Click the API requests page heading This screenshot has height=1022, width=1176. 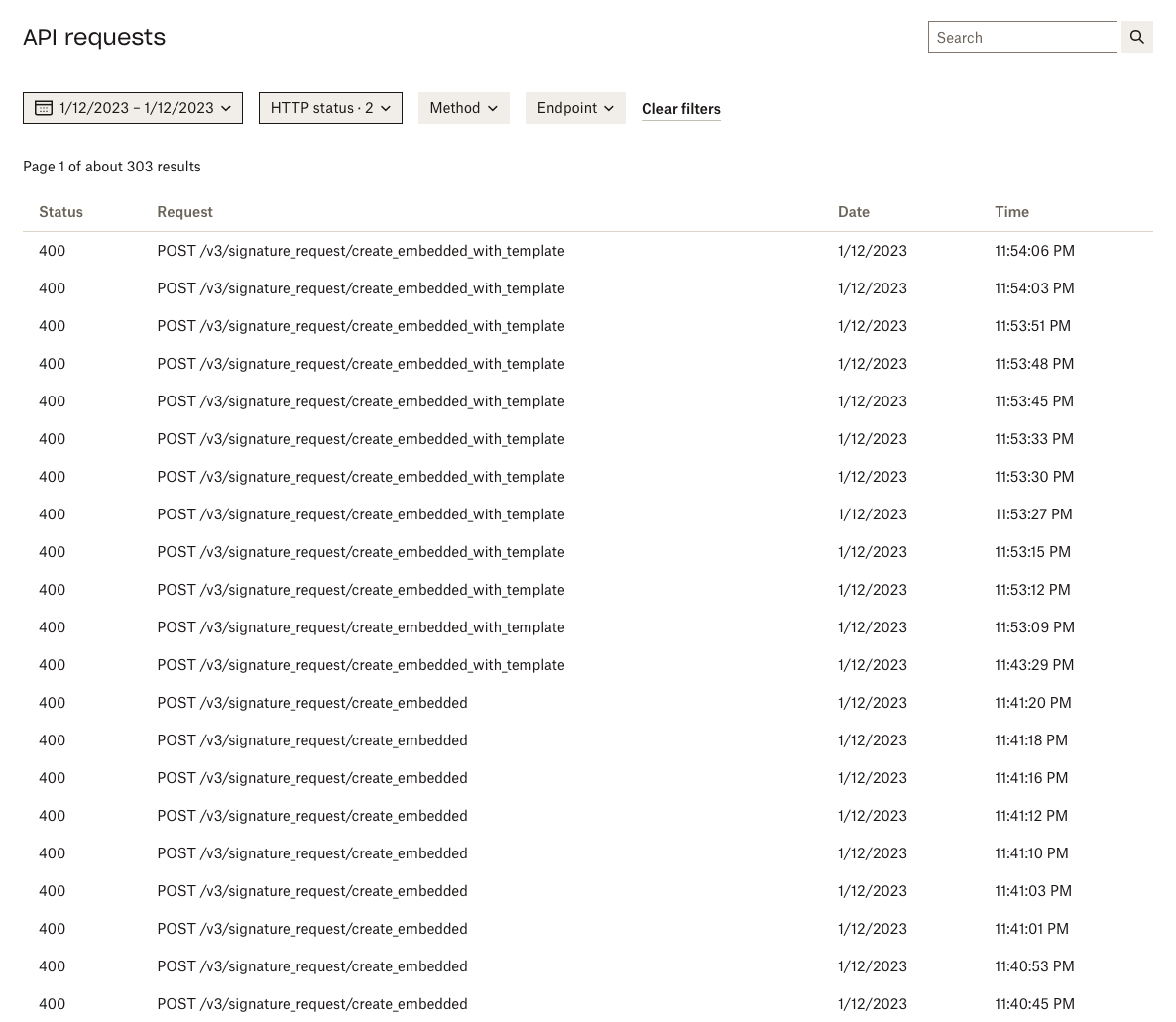94,37
